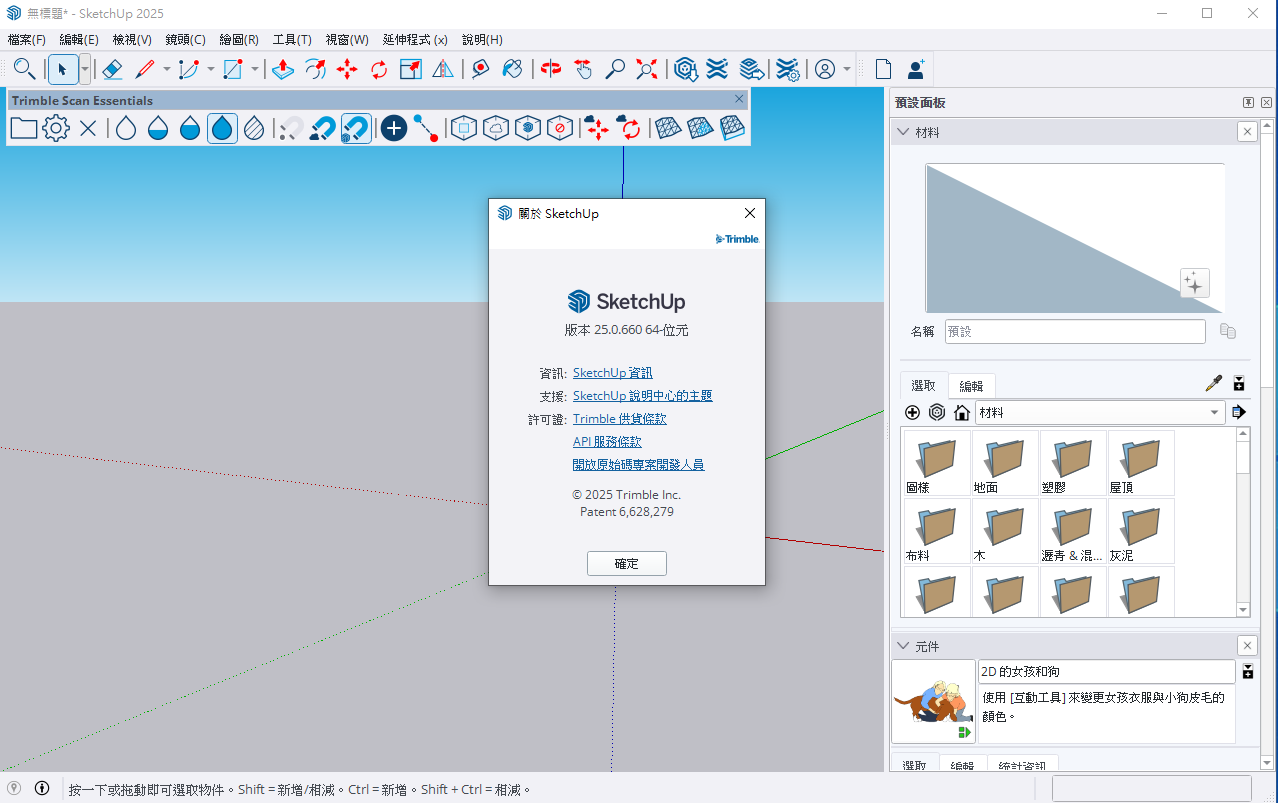The height and width of the screenshot is (803, 1278).
Task: Open the Arc tool dropdown arrow
Action: click(211, 69)
